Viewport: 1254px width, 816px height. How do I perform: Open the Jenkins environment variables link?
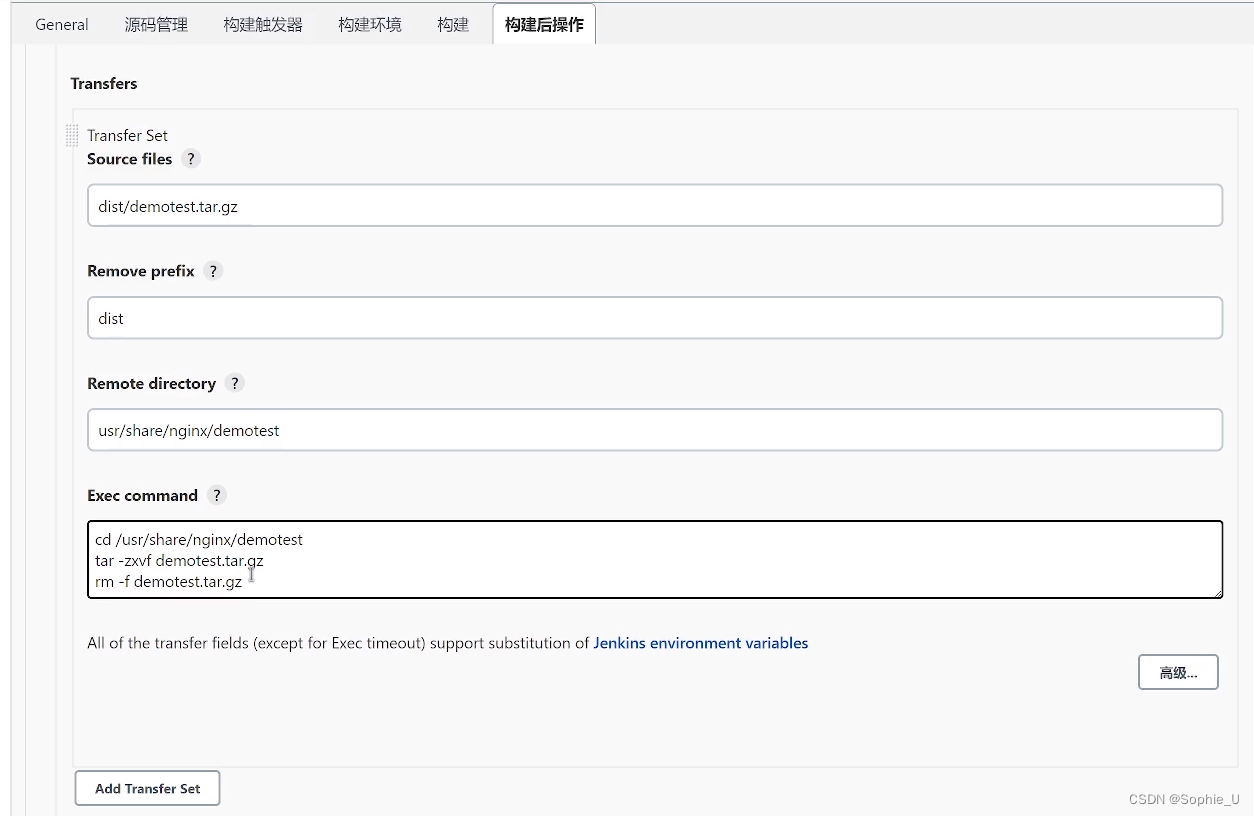(701, 643)
